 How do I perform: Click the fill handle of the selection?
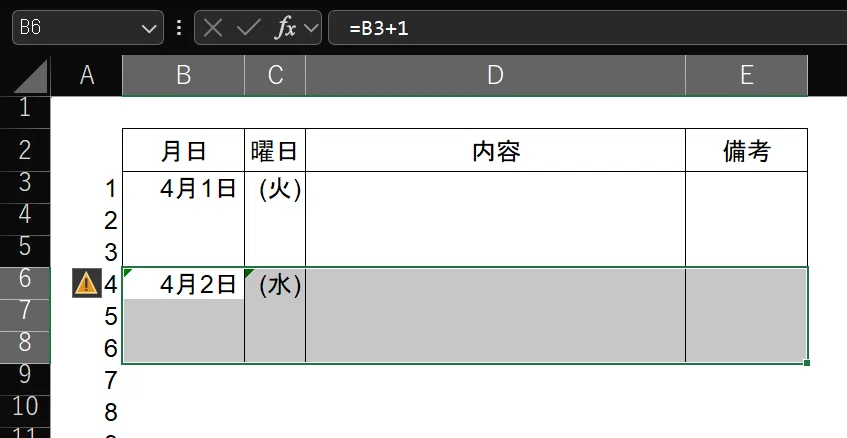(807, 363)
